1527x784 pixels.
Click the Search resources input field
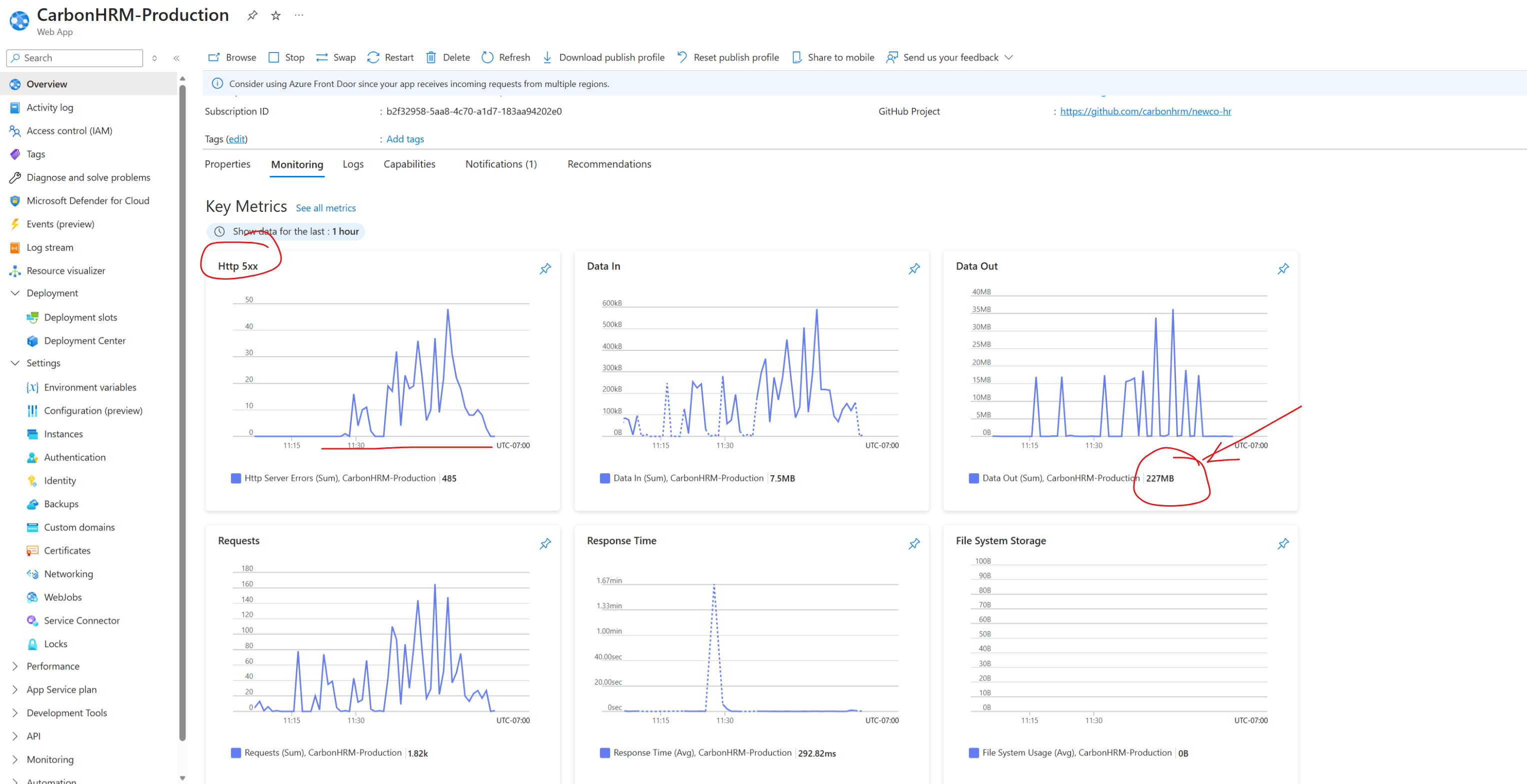74,57
